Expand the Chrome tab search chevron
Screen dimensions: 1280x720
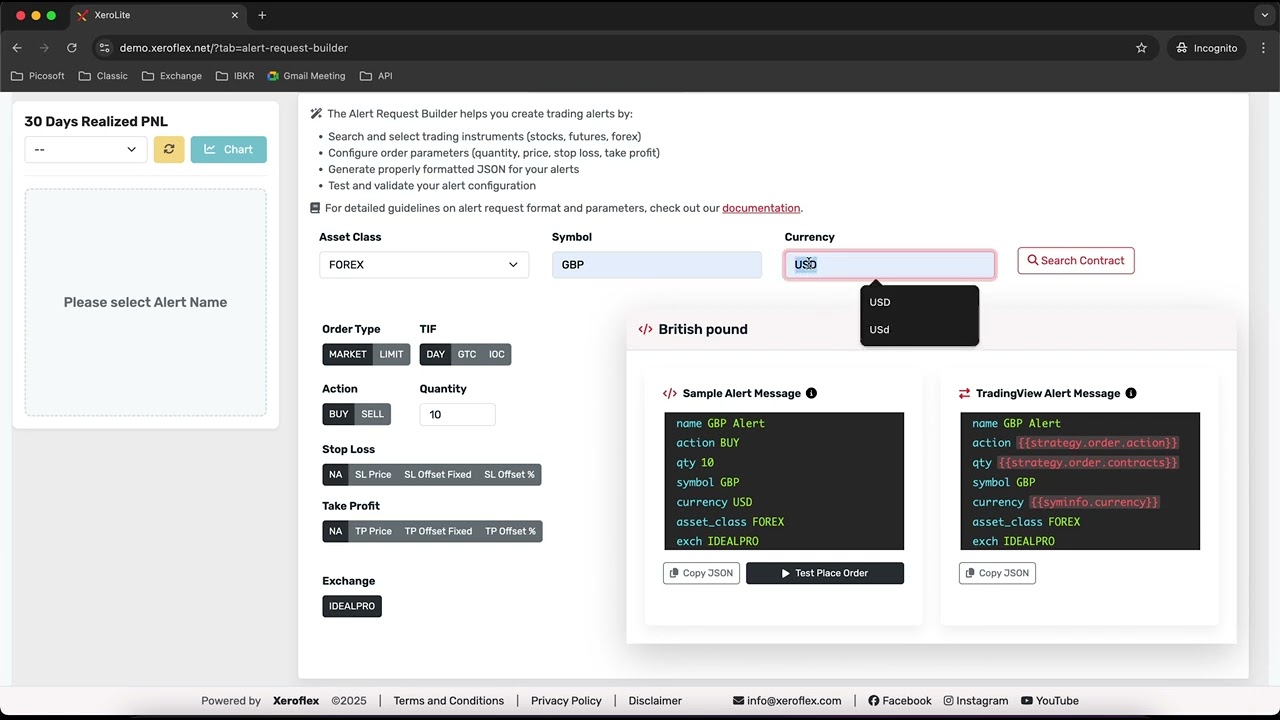(x=1265, y=15)
